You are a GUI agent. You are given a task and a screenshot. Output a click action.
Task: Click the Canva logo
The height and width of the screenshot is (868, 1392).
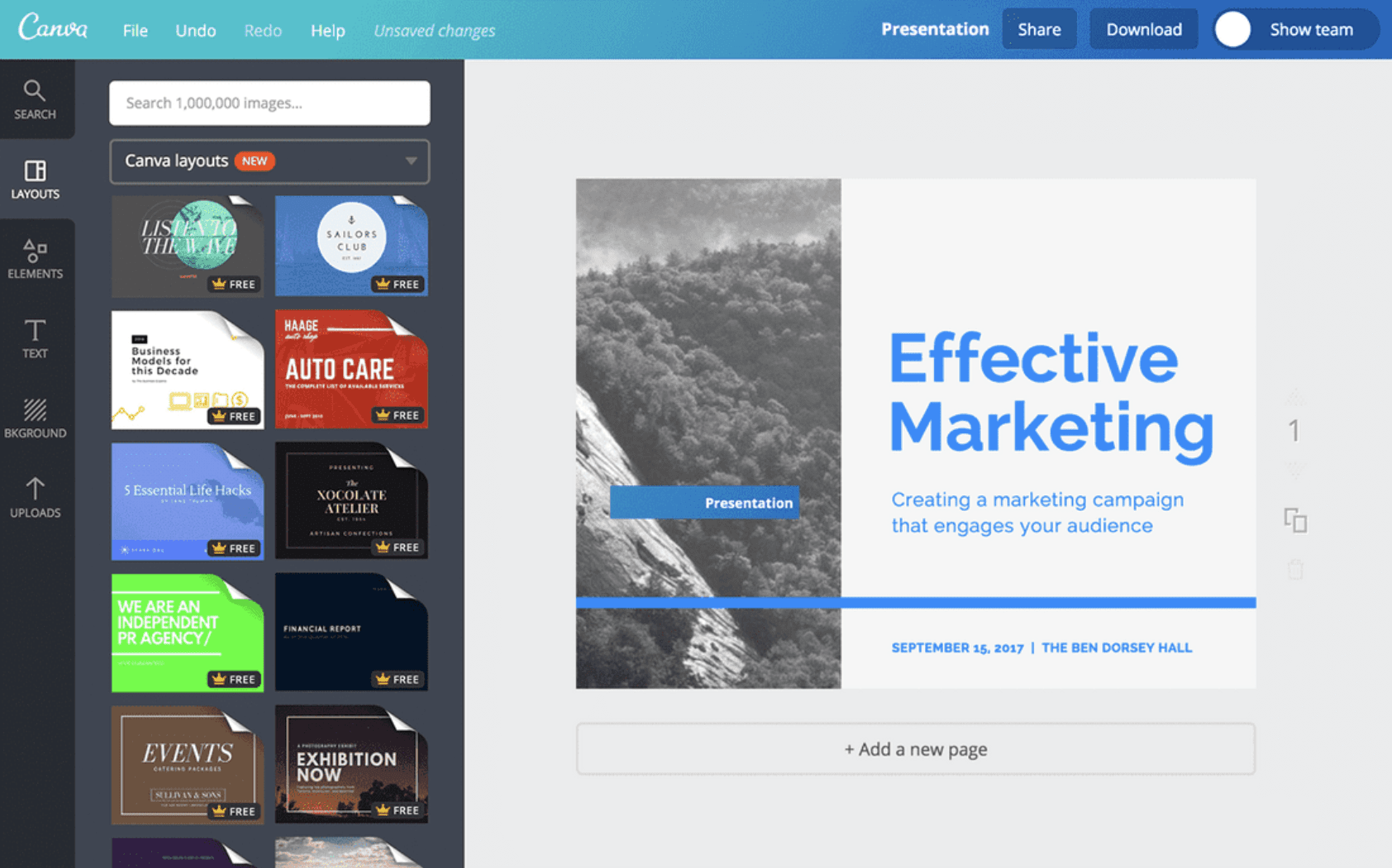coord(53,28)
